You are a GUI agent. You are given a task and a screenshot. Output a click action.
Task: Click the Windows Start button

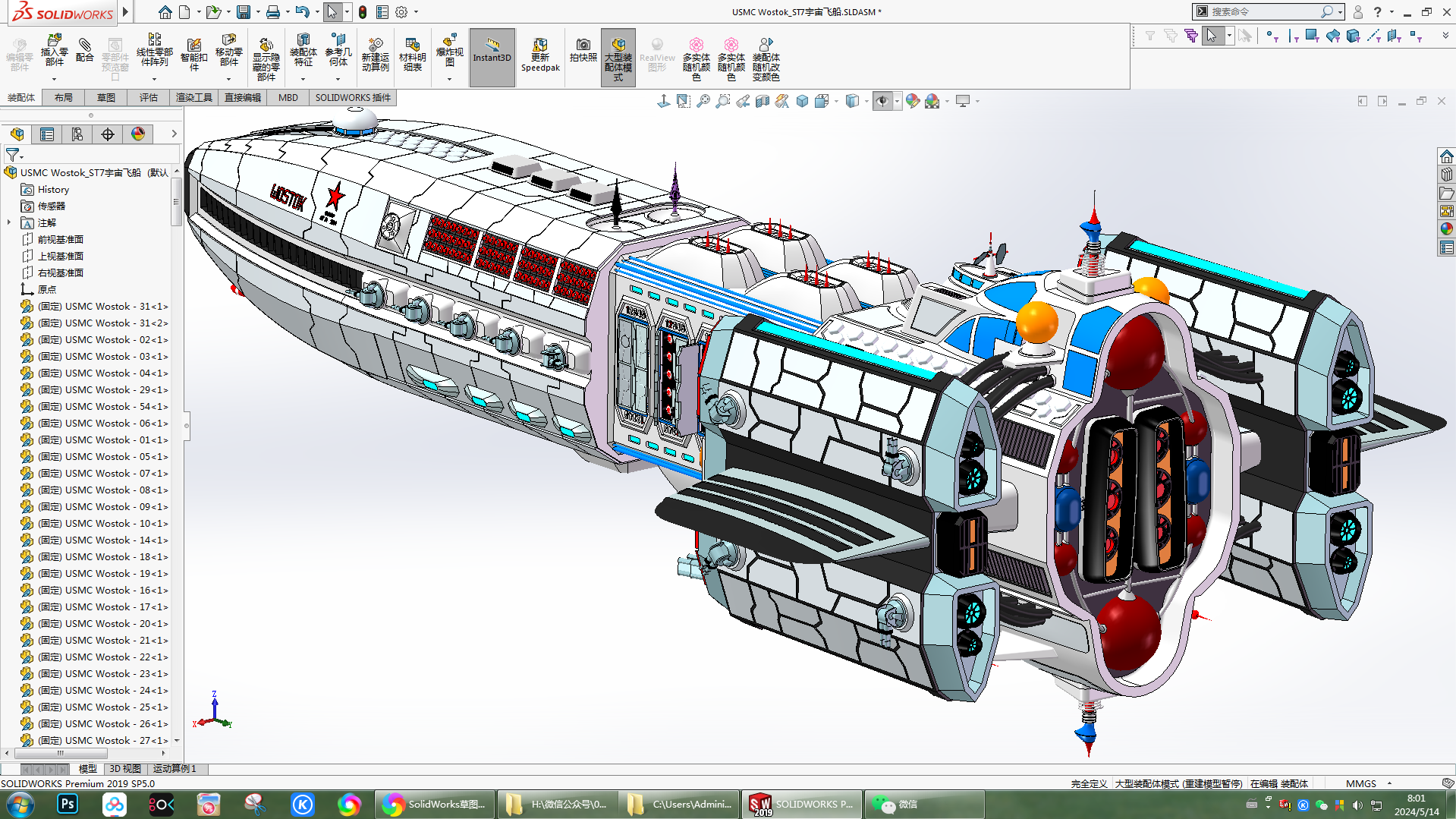click(x=20, y=805)
